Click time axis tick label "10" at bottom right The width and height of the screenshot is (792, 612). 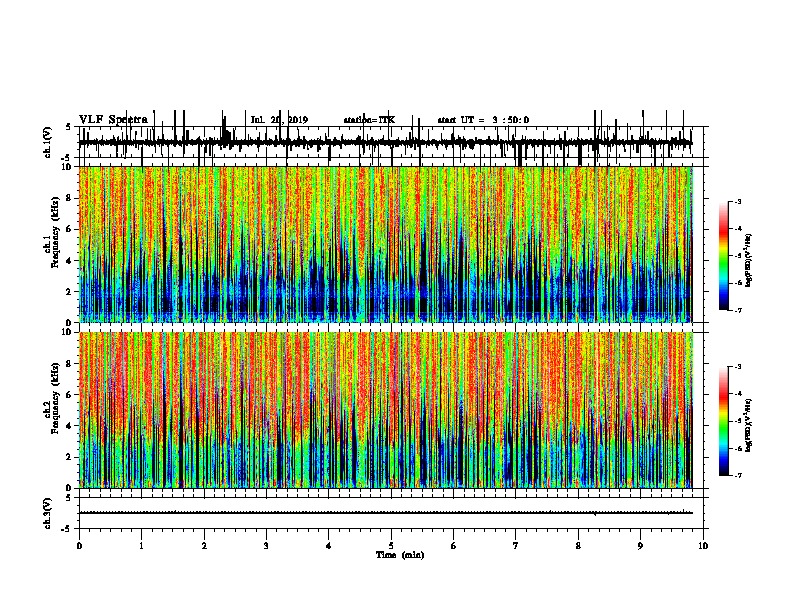pyautogui.click(x=703, y=545)
